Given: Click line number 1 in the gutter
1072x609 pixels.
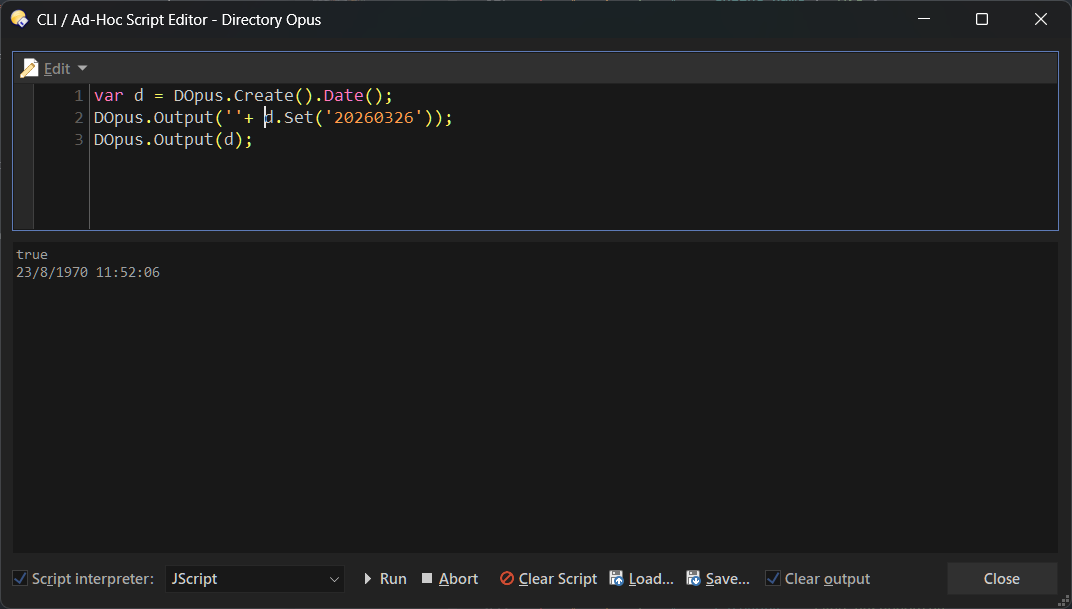Looking at the screenshot, I should 78,96.
